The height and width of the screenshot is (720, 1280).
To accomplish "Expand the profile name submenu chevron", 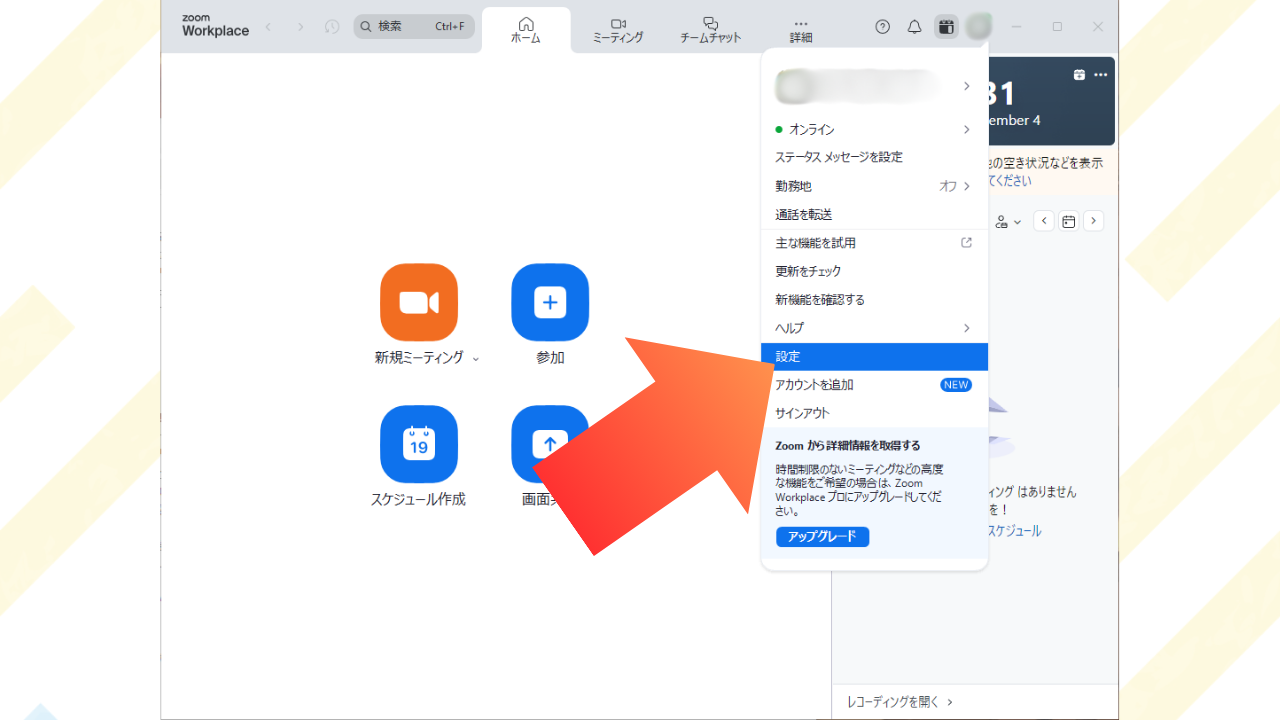I will (x=966, y=86).
